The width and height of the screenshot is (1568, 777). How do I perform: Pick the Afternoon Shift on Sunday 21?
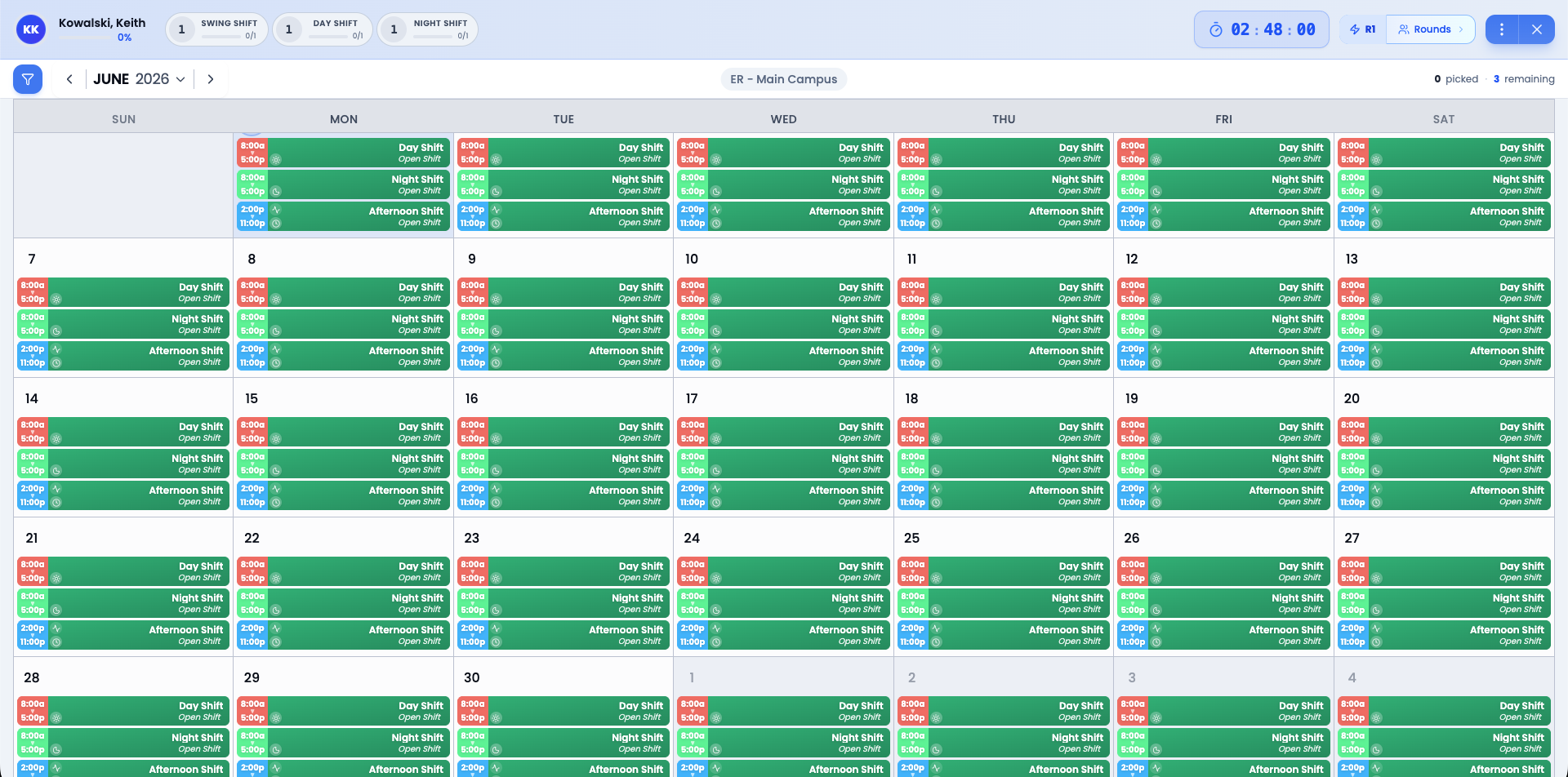(x=123, y=635)
